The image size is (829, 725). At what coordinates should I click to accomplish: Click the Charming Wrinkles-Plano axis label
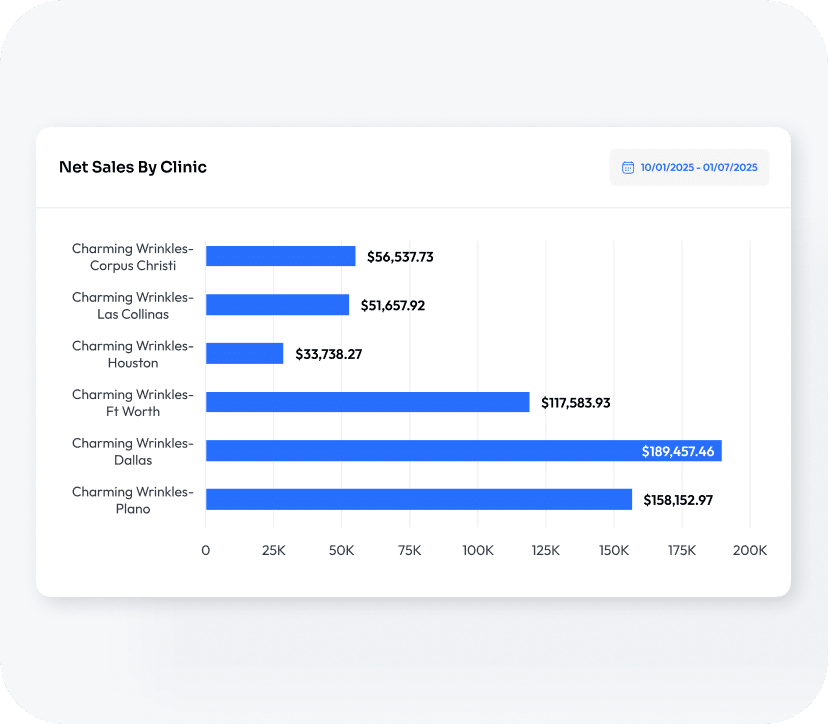click(132, 500)
